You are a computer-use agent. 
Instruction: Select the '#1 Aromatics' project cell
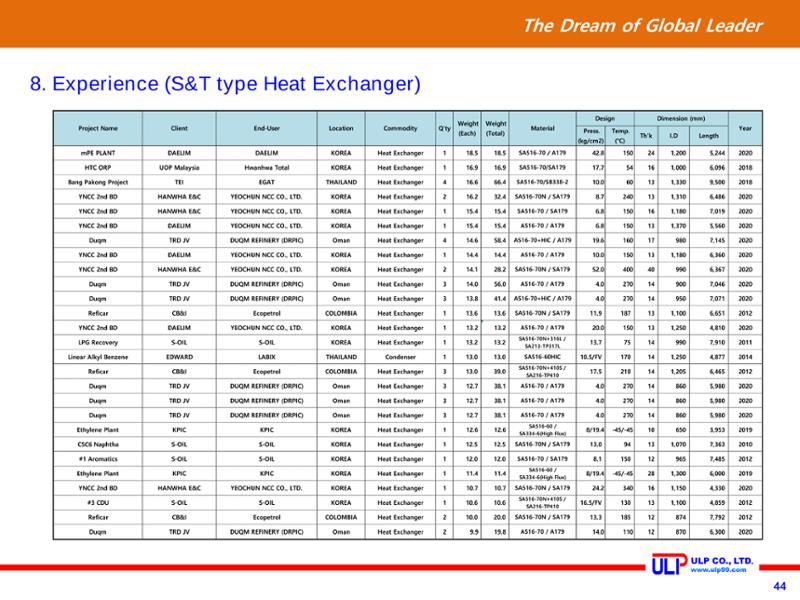coord(98,459)
